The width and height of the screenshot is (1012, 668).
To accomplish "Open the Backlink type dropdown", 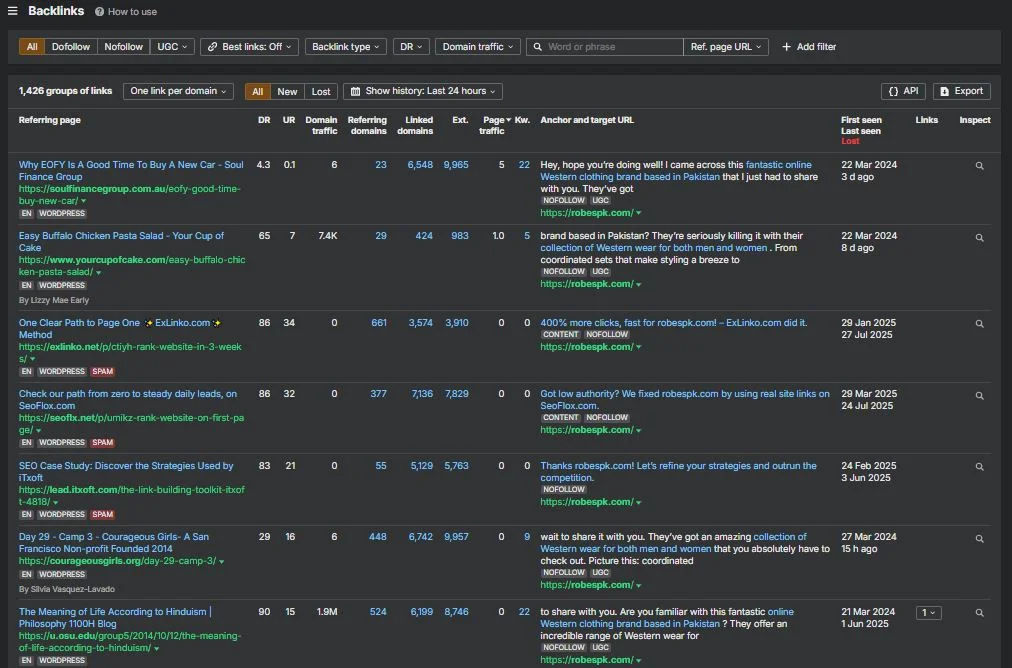I will coord(345,46).
